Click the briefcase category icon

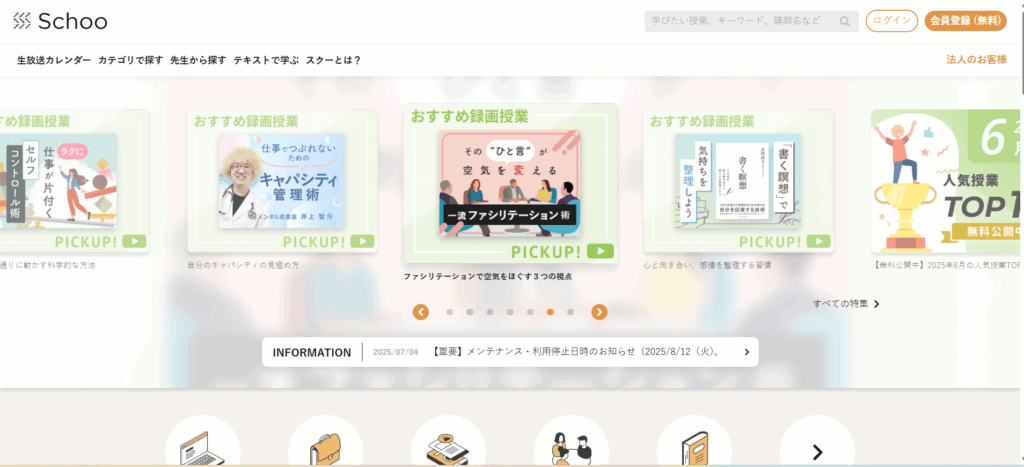(x=325, y=442)
